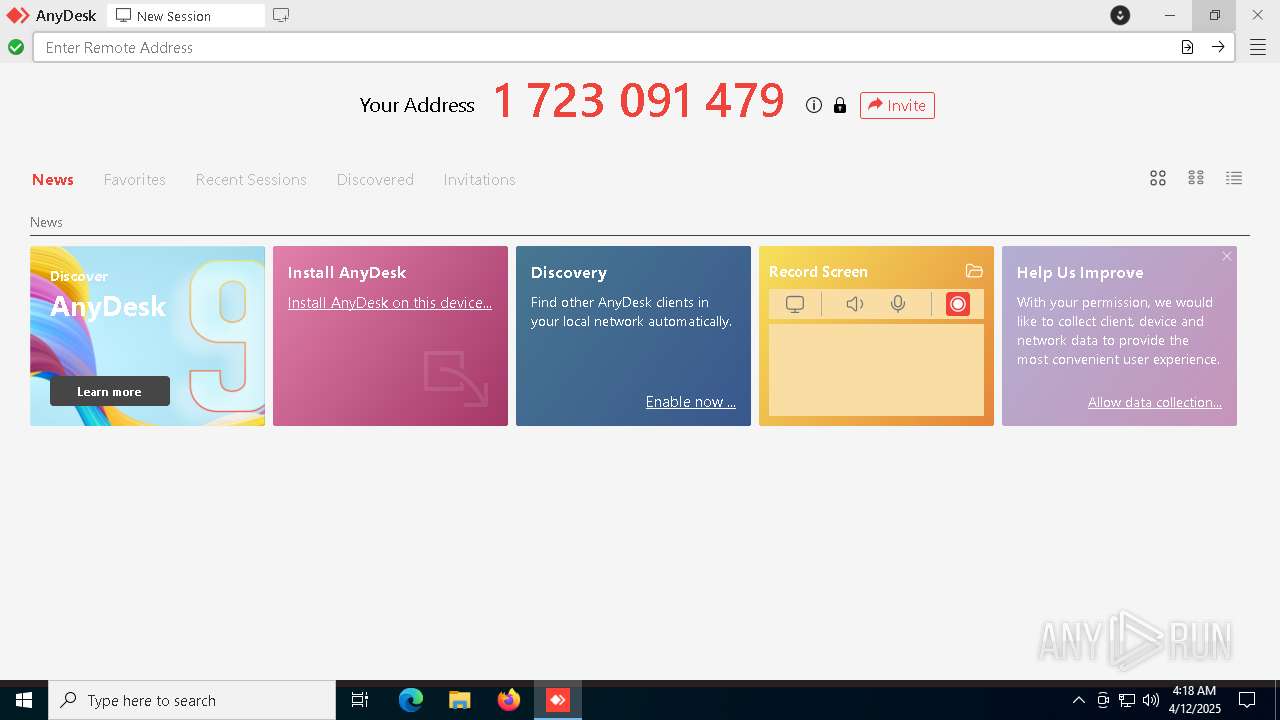Image resolution: width=1280 pixels, height=720 pixels.
Task: Open the Favorites tab
Action: pos(135,180)
